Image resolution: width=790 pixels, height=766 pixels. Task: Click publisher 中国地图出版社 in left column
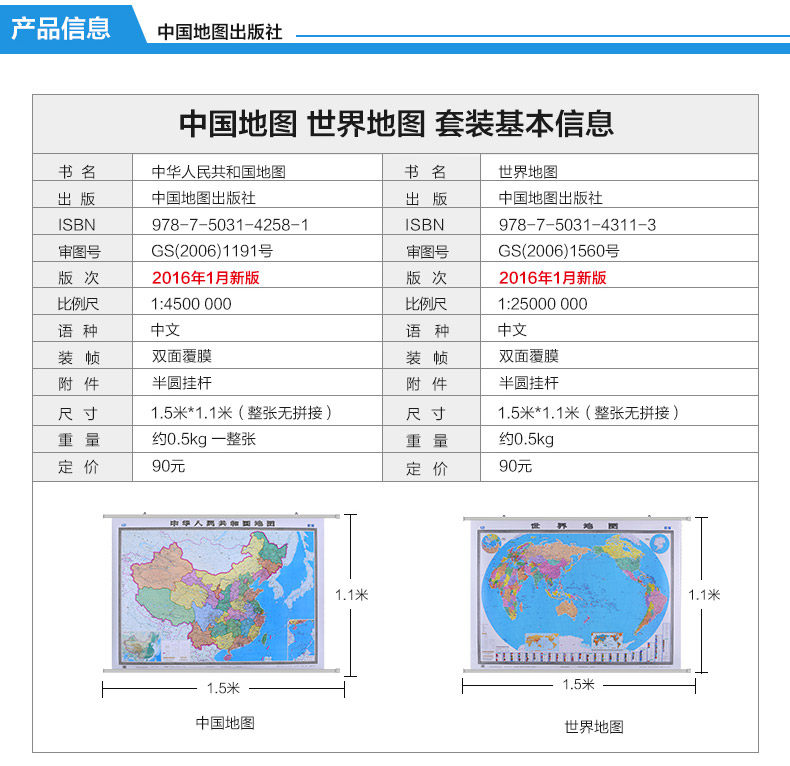click(x=204, y=198)
